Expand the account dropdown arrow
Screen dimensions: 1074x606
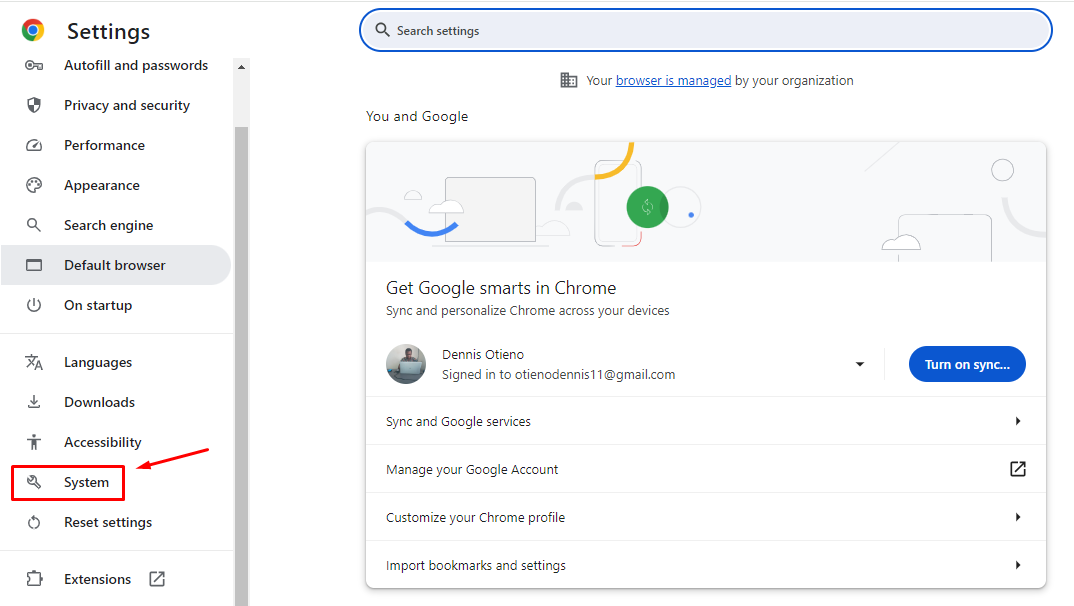[859, 365]
